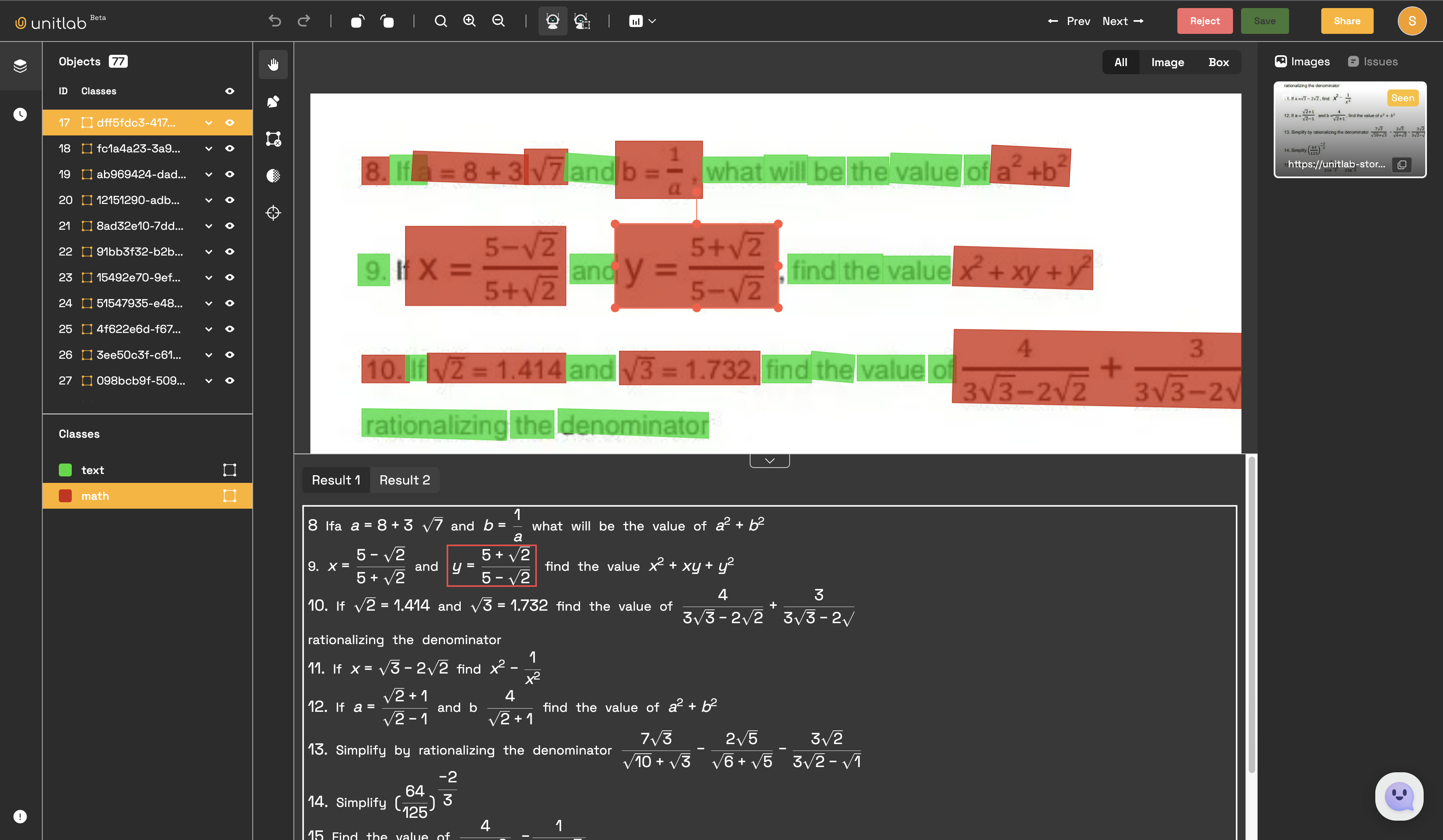Viewport: 1443px width, 840px height.
Task: Open the history clock icon
Action: click(20, 114)
